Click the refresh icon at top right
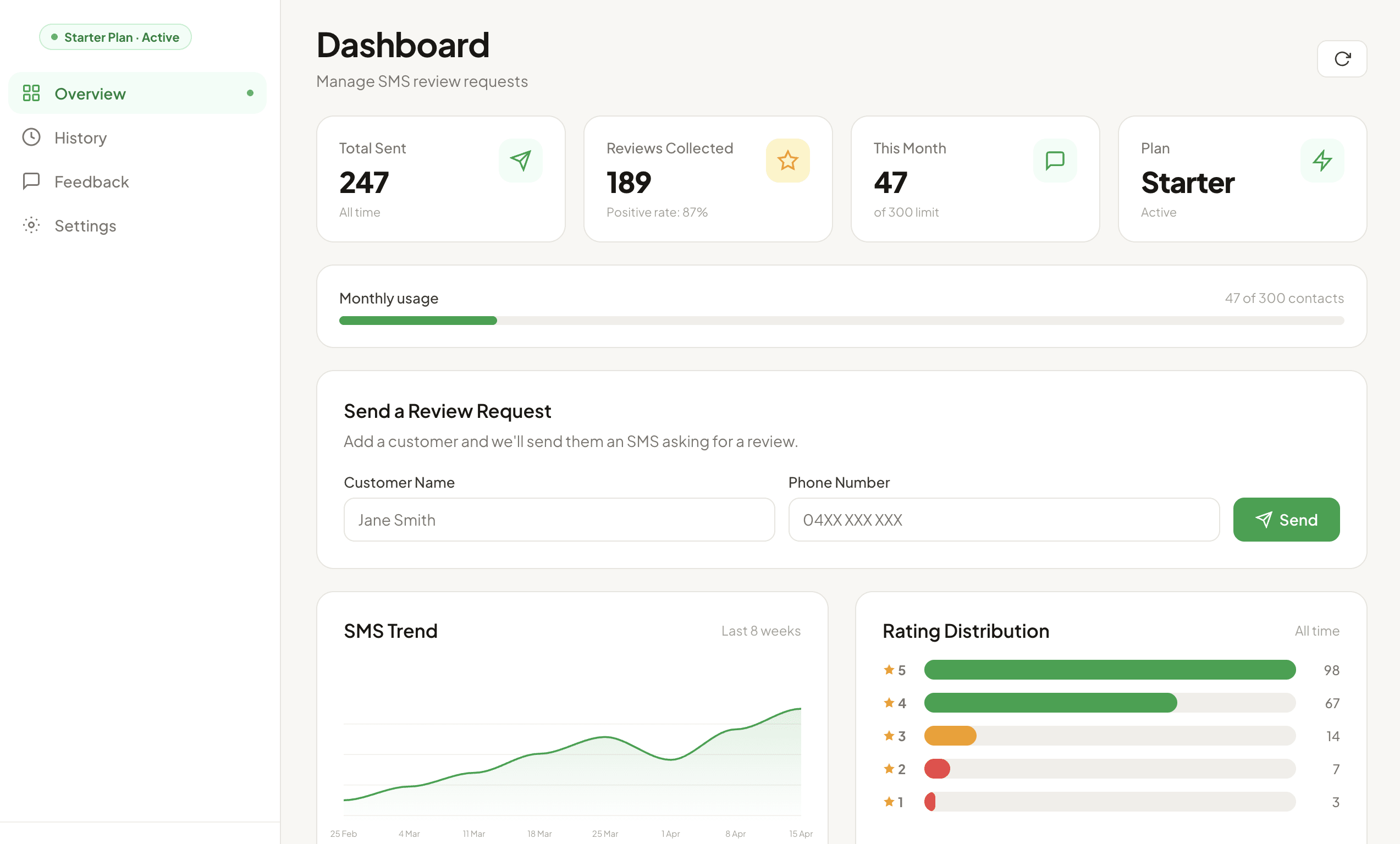 pyautogui.click(x=1342, y=58)
